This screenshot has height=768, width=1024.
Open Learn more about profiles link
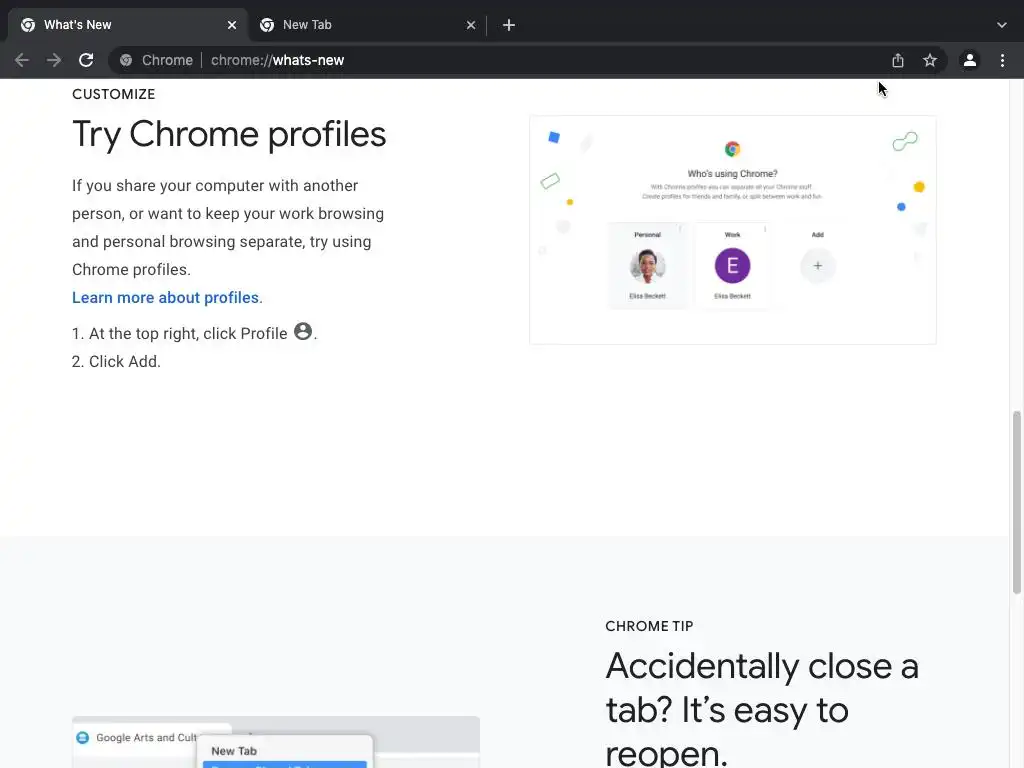coord(165,298)
